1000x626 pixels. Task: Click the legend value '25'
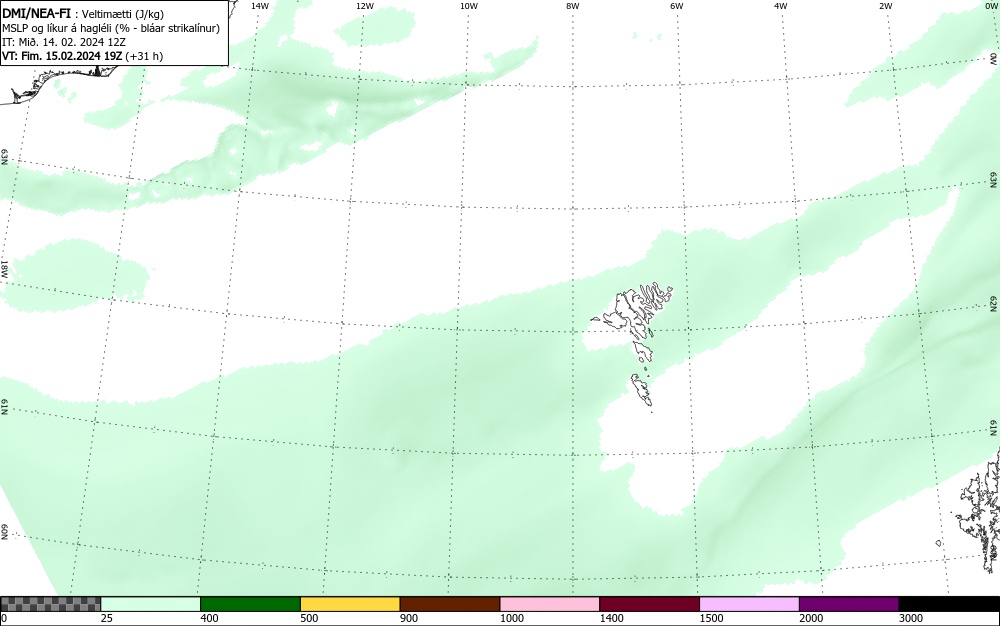click(x=107, y=618)
